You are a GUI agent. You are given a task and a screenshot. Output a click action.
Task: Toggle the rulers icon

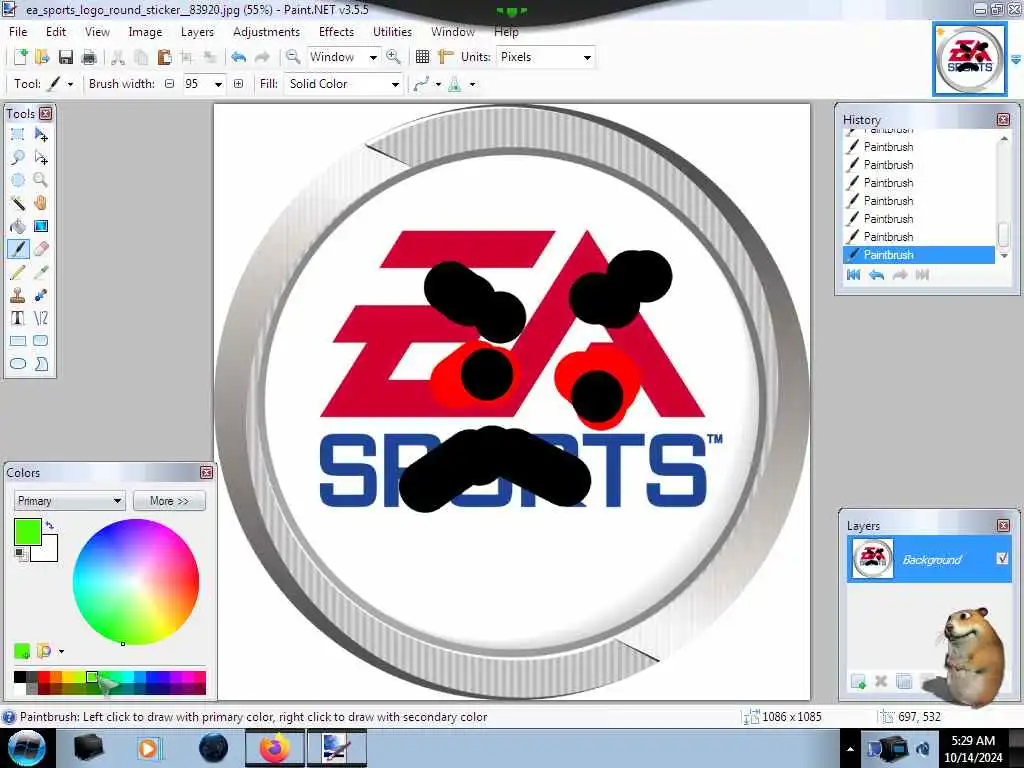click(445, 57)
